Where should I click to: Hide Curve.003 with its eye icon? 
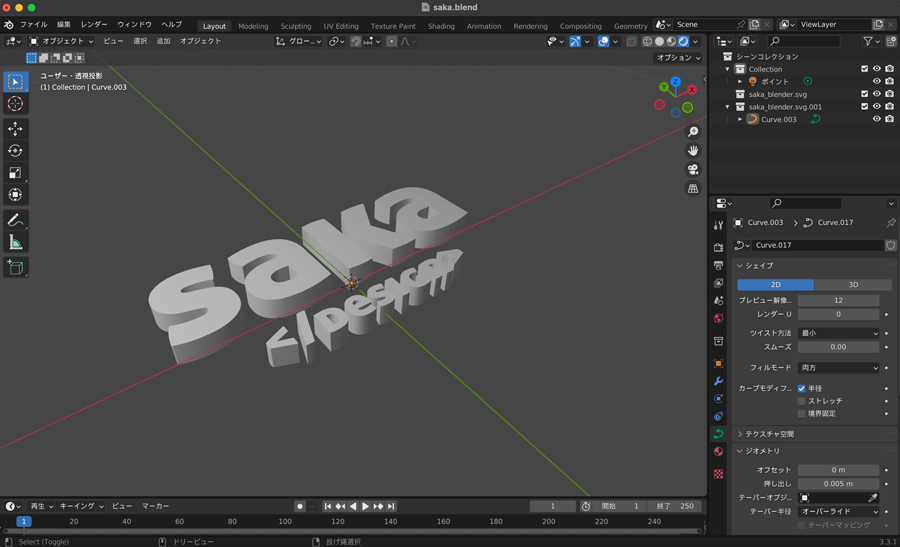877,119
